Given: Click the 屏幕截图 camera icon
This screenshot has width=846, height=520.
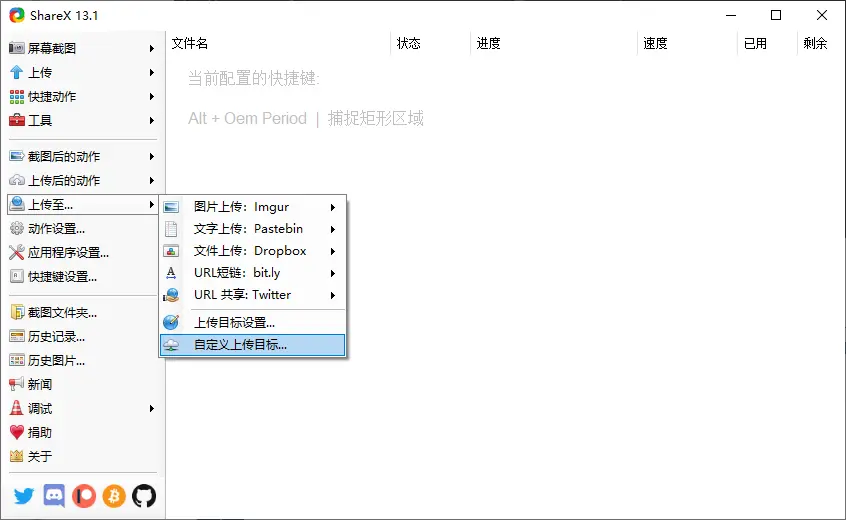Looking at the screenshot, I should click(17, 48).
